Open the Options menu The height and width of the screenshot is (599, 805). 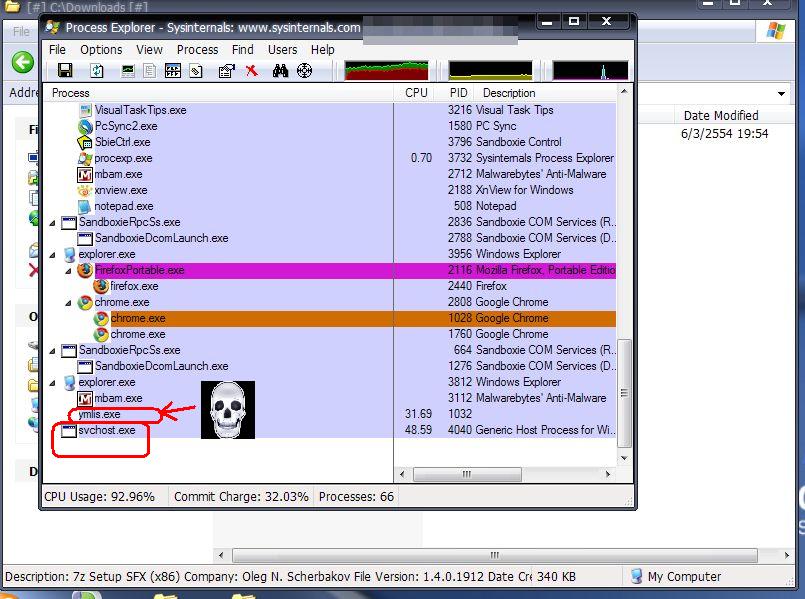[x=101, y=50]
